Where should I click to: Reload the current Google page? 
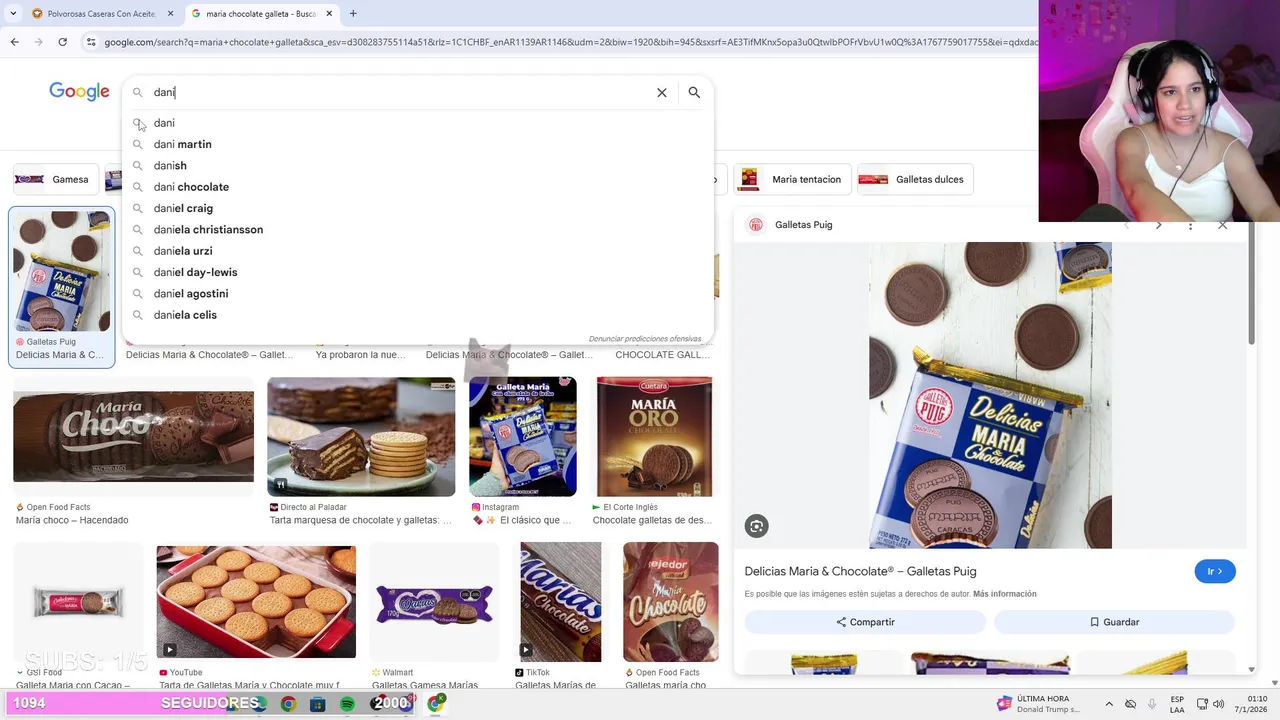(x=62, y=42)
